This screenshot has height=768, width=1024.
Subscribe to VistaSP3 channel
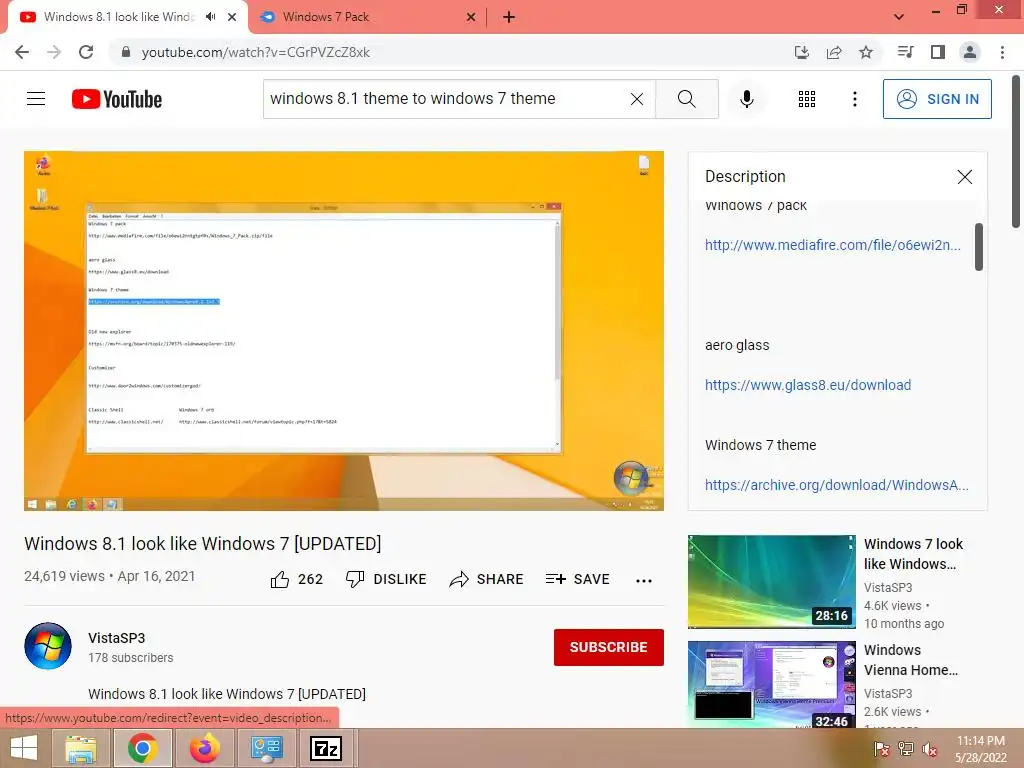click(x=609, y=647)
